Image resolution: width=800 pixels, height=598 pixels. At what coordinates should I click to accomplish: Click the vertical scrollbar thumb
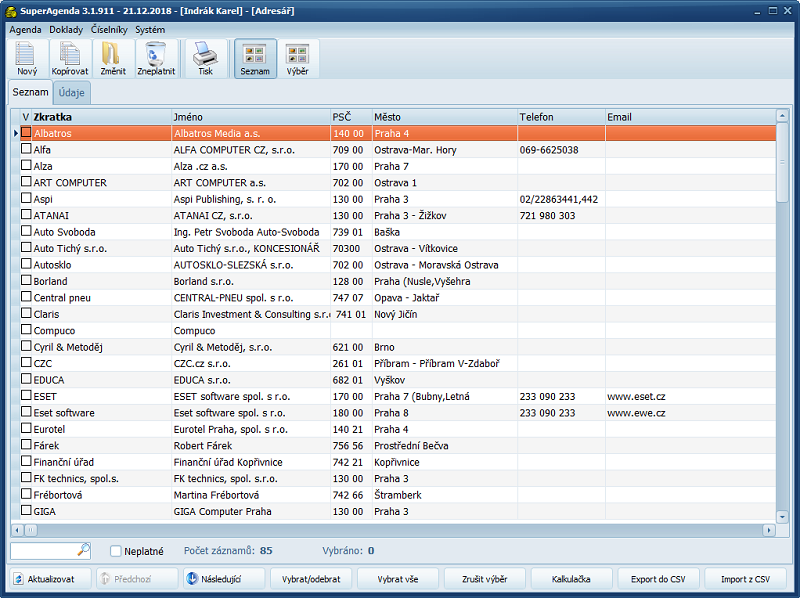pos(782,162)
